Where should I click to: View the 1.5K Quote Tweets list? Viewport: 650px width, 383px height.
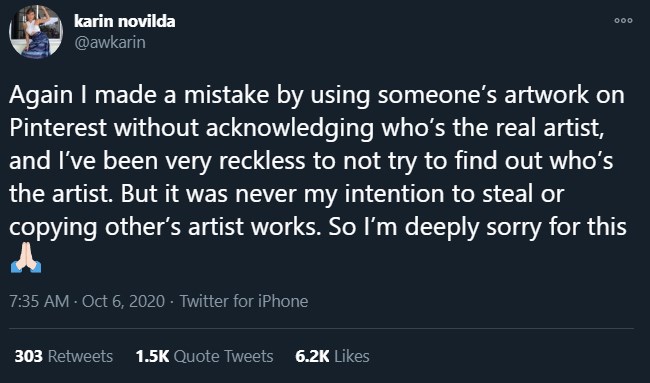[204, 356]
